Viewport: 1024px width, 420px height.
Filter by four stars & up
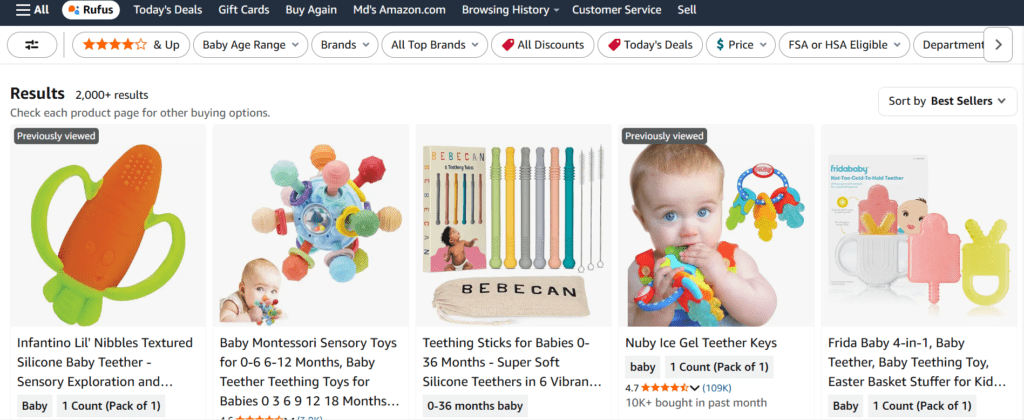coord(131,45)
